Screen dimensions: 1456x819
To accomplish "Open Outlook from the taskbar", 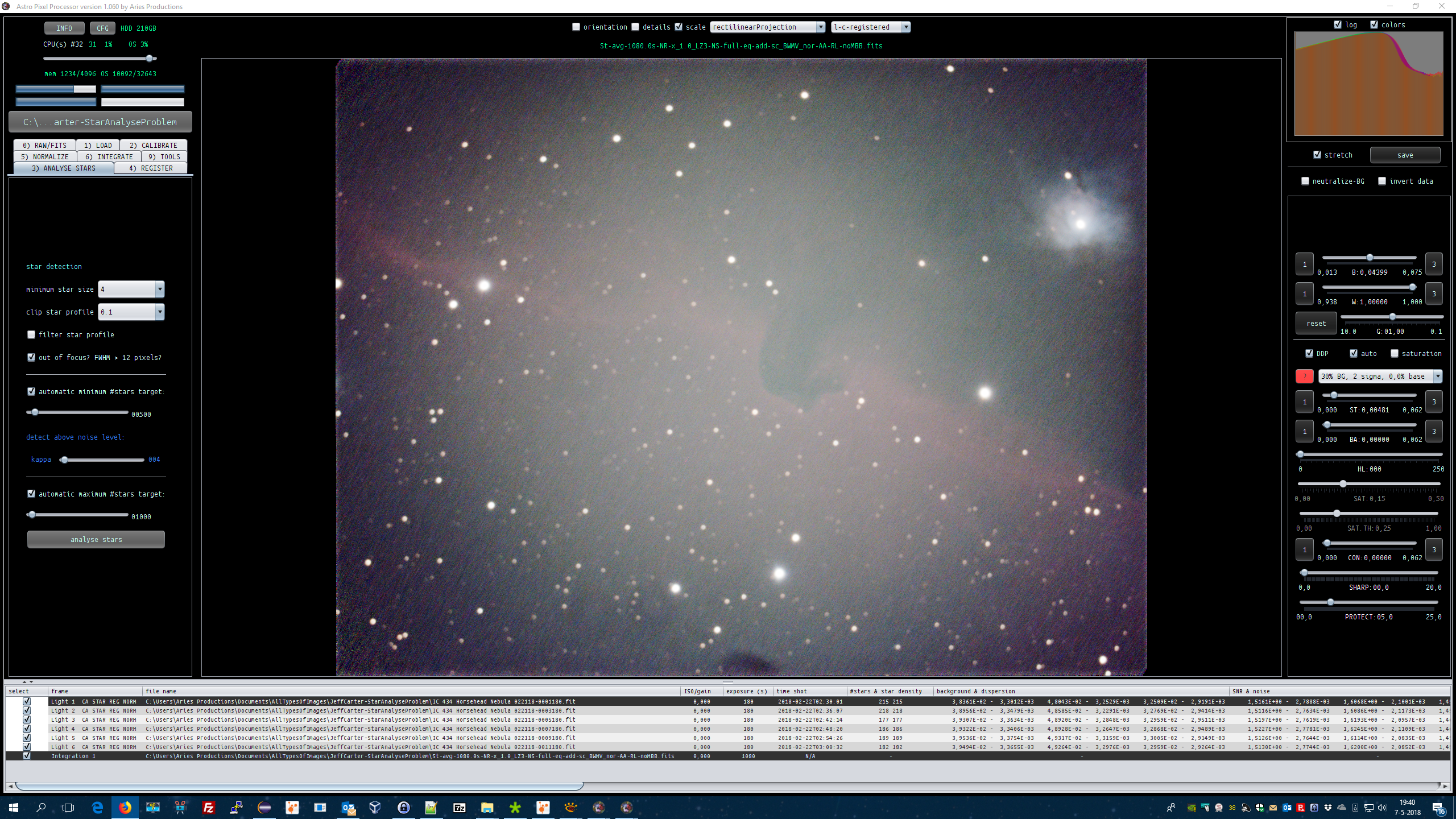I will (x=348, y=807).
